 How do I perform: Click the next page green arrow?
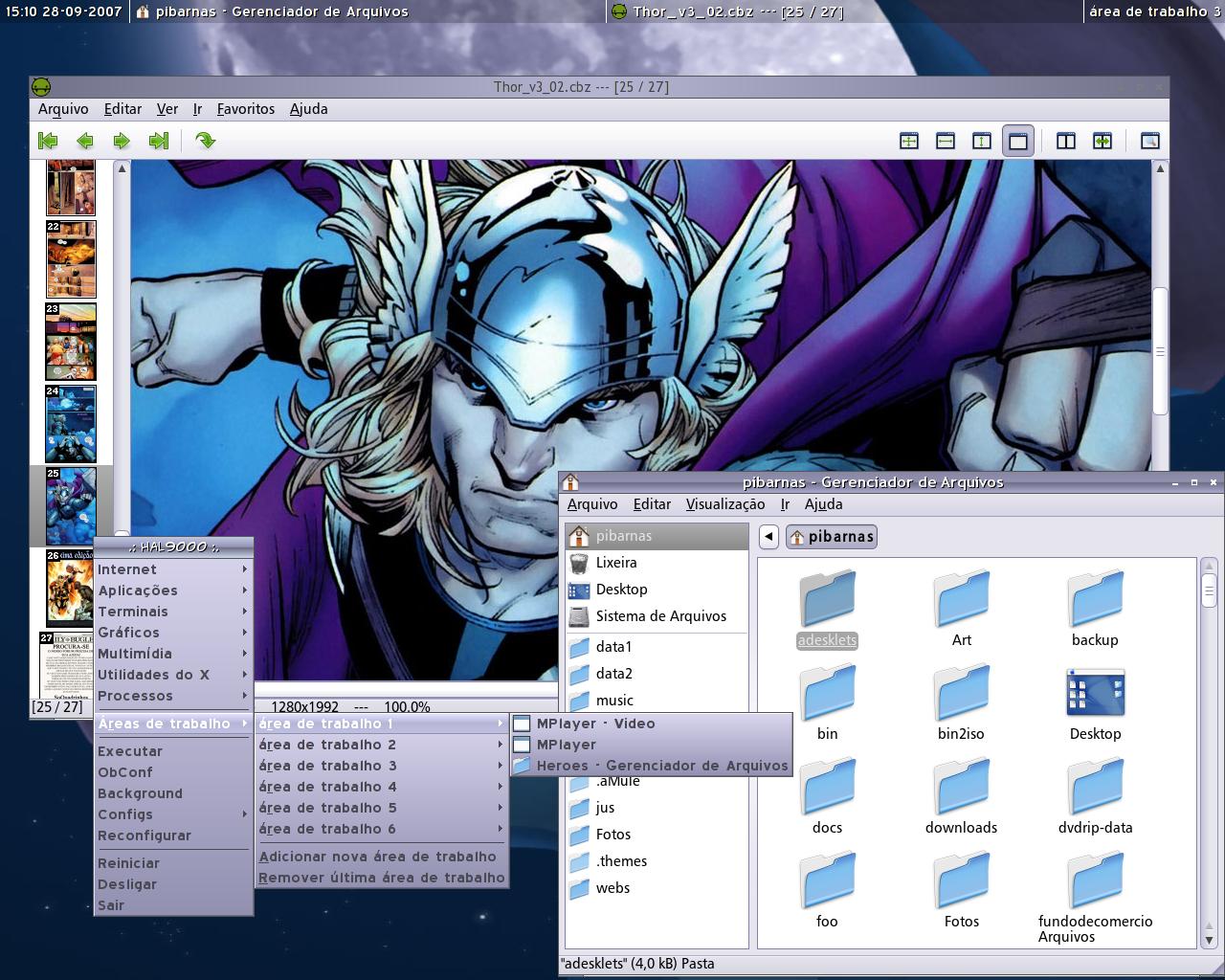pos(122,141)
